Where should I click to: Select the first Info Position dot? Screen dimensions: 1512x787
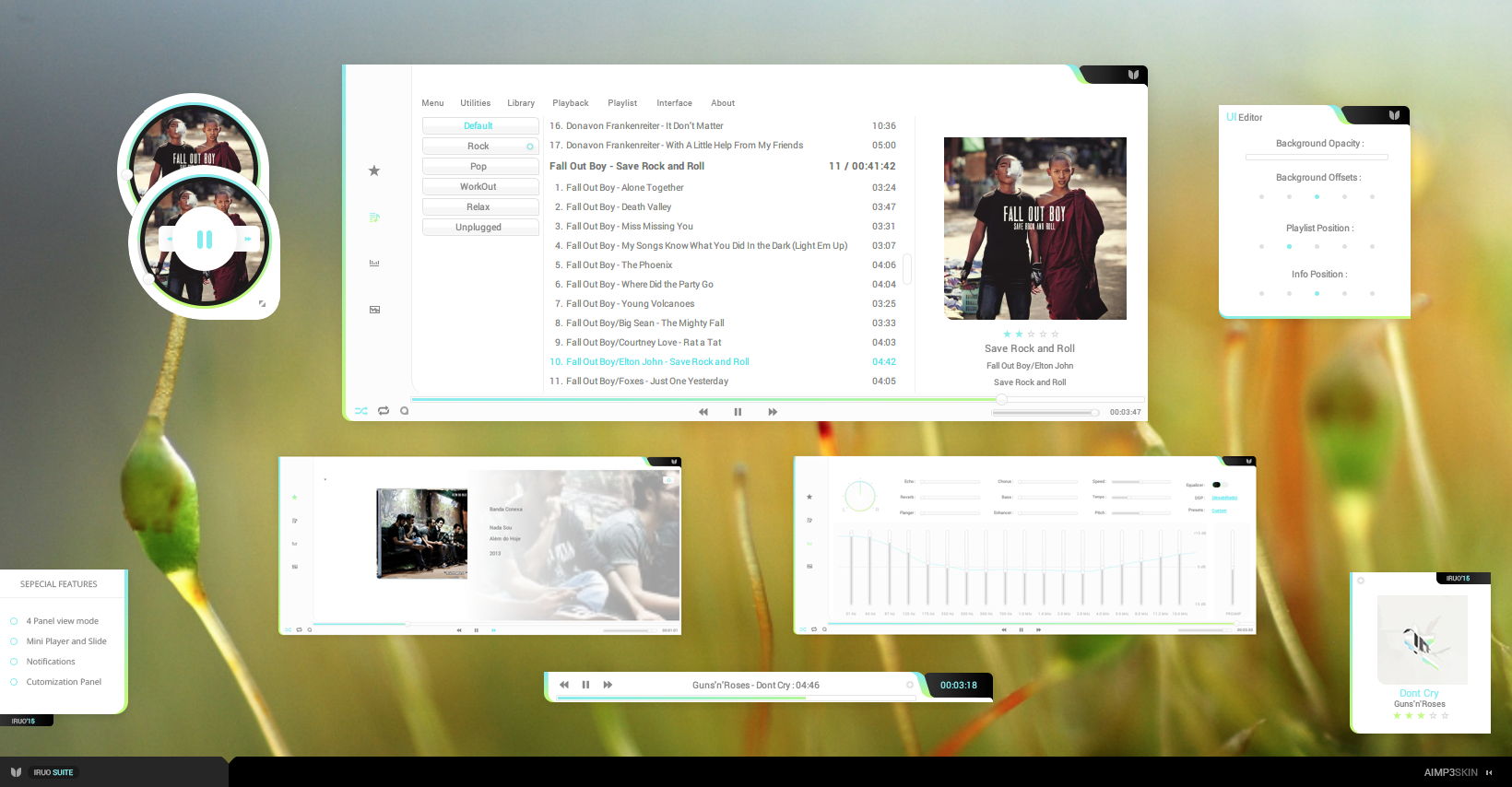(x=1261, y=293)
